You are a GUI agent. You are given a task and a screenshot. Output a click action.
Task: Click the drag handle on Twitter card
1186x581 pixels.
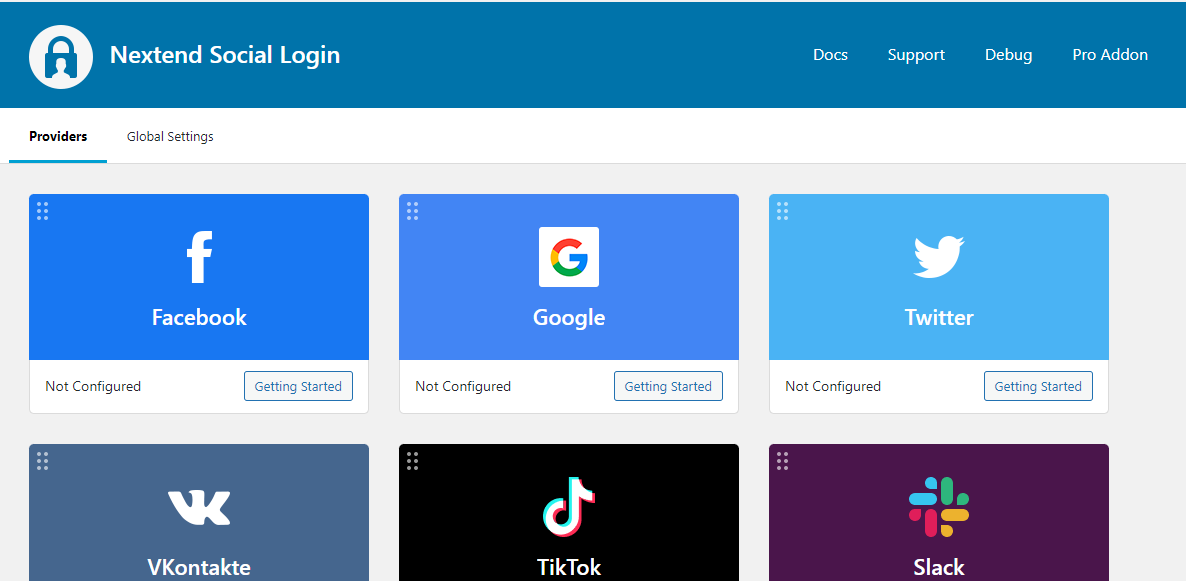(783, 210)
